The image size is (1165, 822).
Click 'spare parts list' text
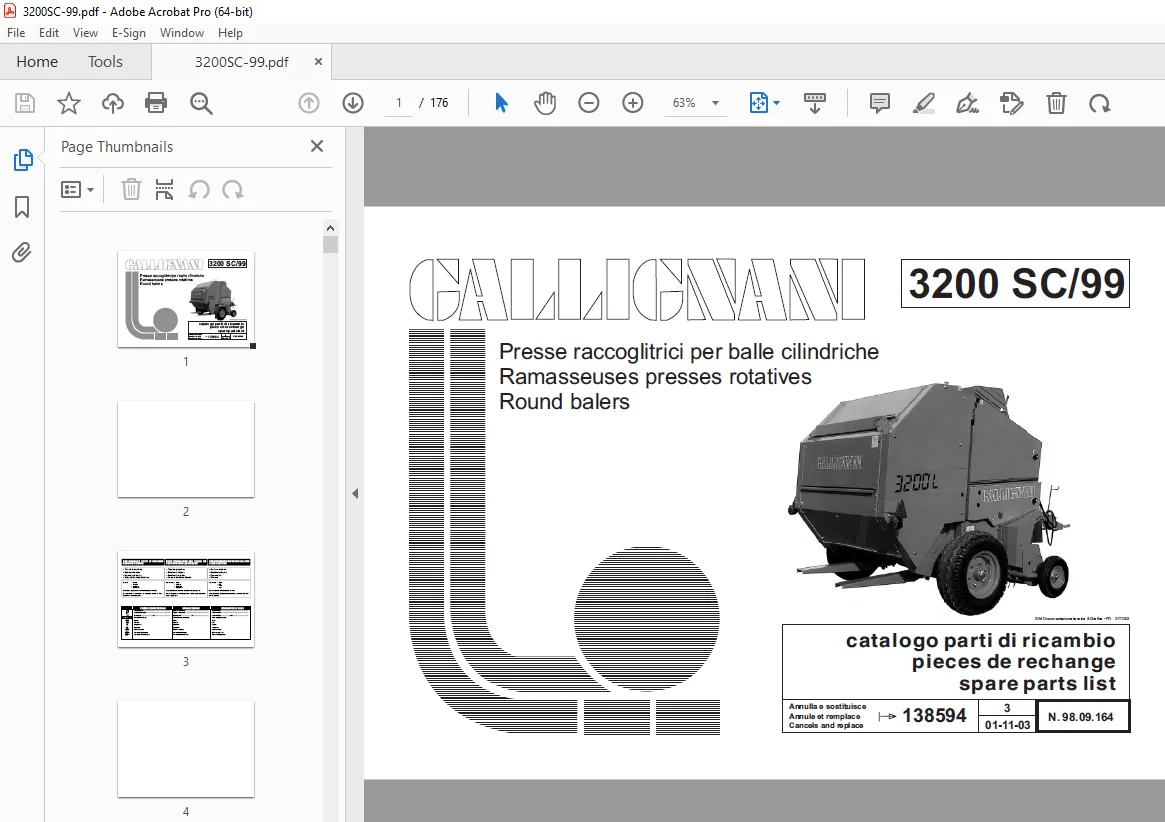pos(1037,683)
